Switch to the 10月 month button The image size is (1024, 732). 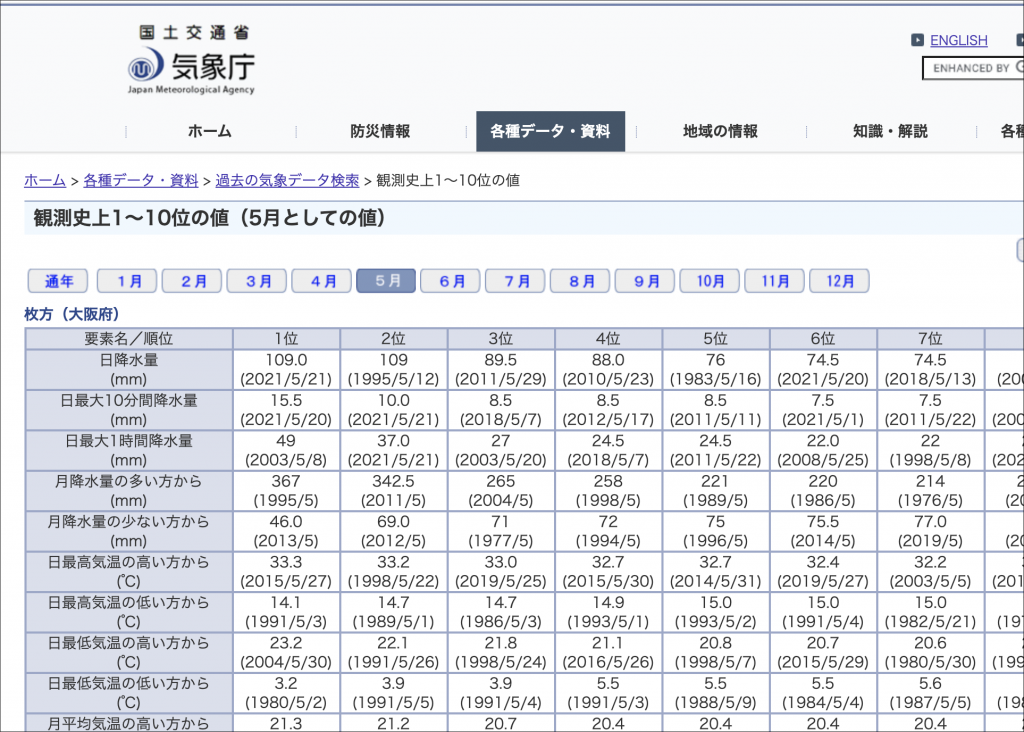[x=709, y=281]
